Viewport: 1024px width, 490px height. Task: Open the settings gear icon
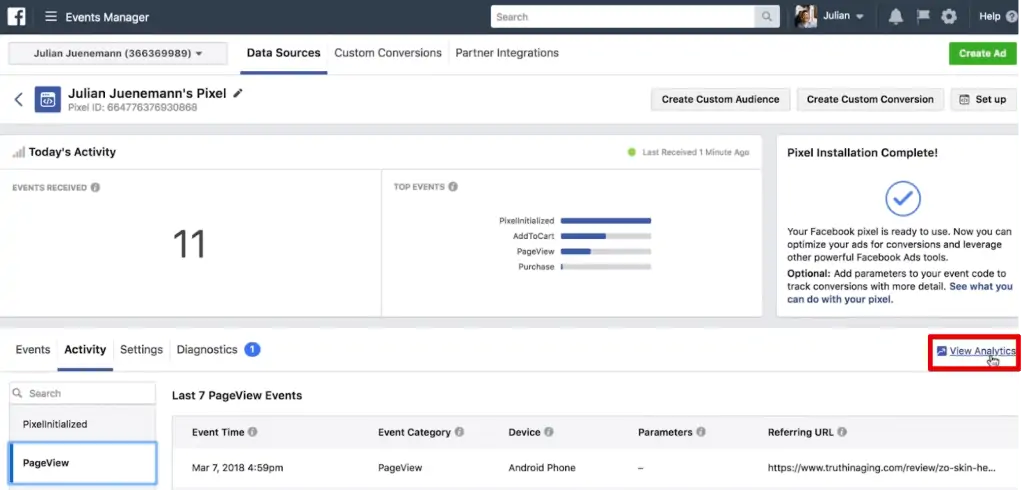[949, 17]
